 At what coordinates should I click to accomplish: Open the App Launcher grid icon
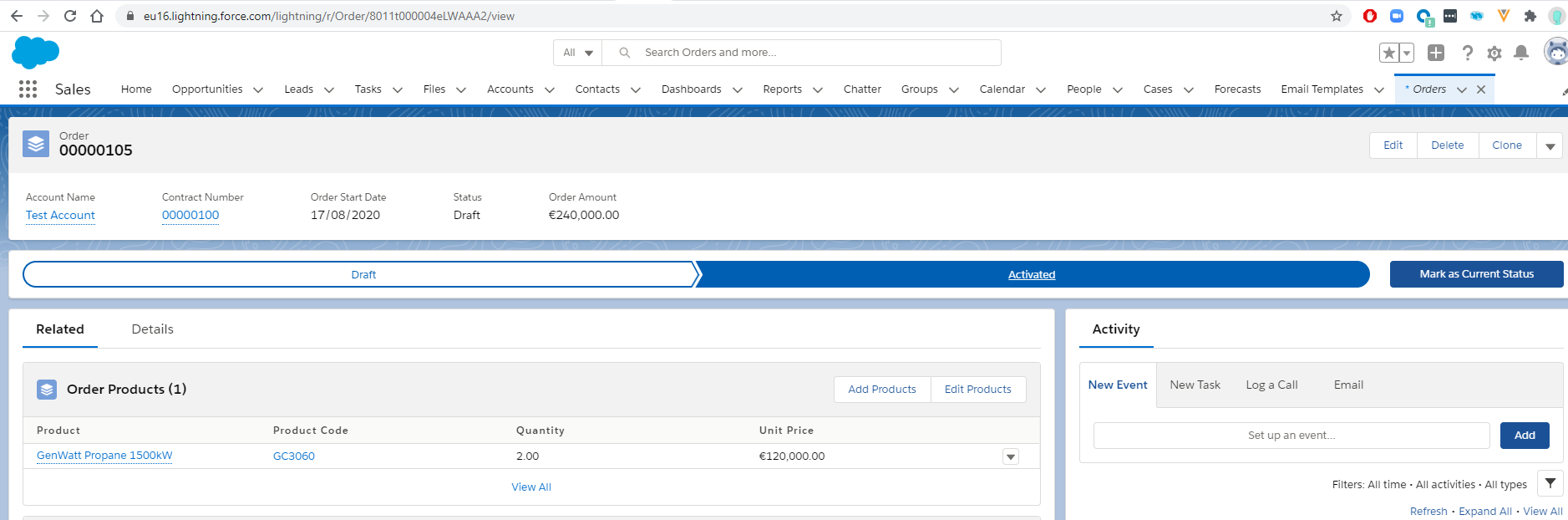coord(28,89)
